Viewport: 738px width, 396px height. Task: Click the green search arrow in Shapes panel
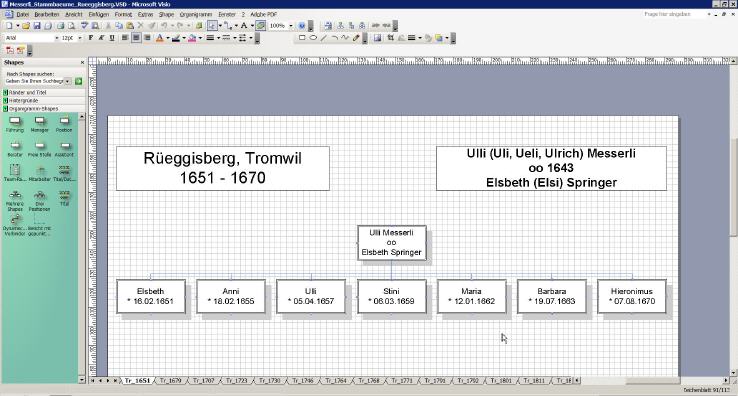(78, 81)
